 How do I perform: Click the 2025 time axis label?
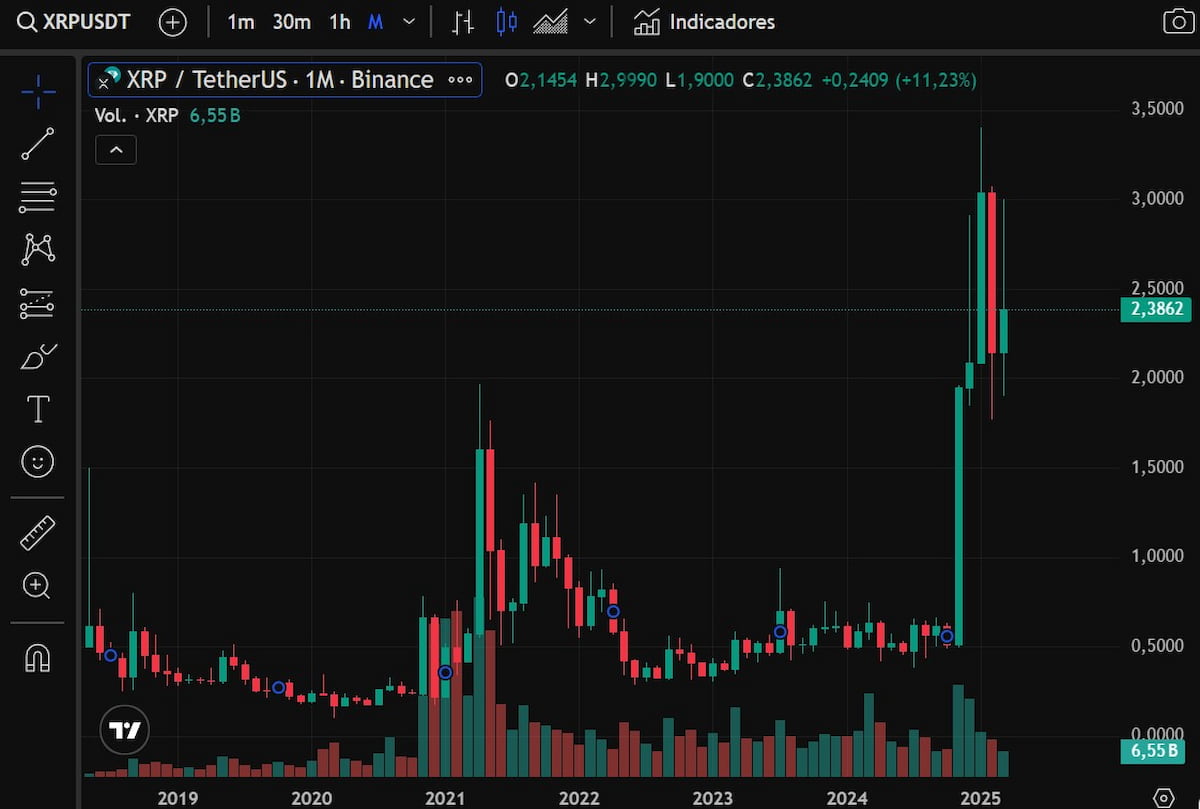point(981,797)
